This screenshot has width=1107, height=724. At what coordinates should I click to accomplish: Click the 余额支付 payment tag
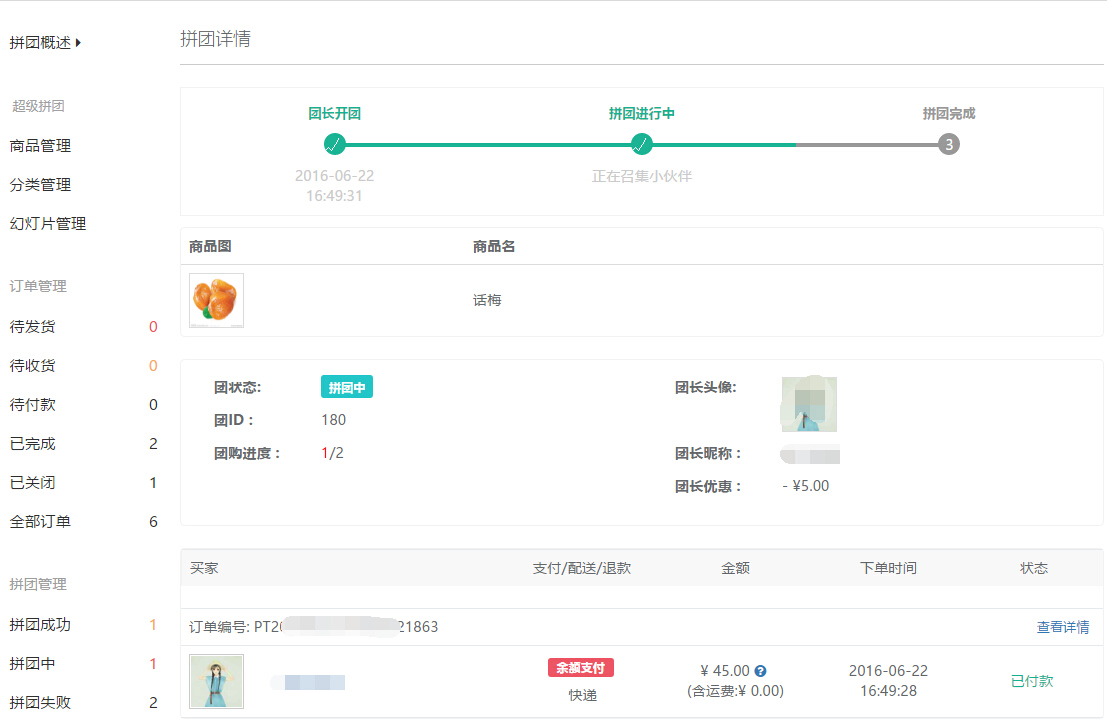pyautogui.click(x=580, y=668)
